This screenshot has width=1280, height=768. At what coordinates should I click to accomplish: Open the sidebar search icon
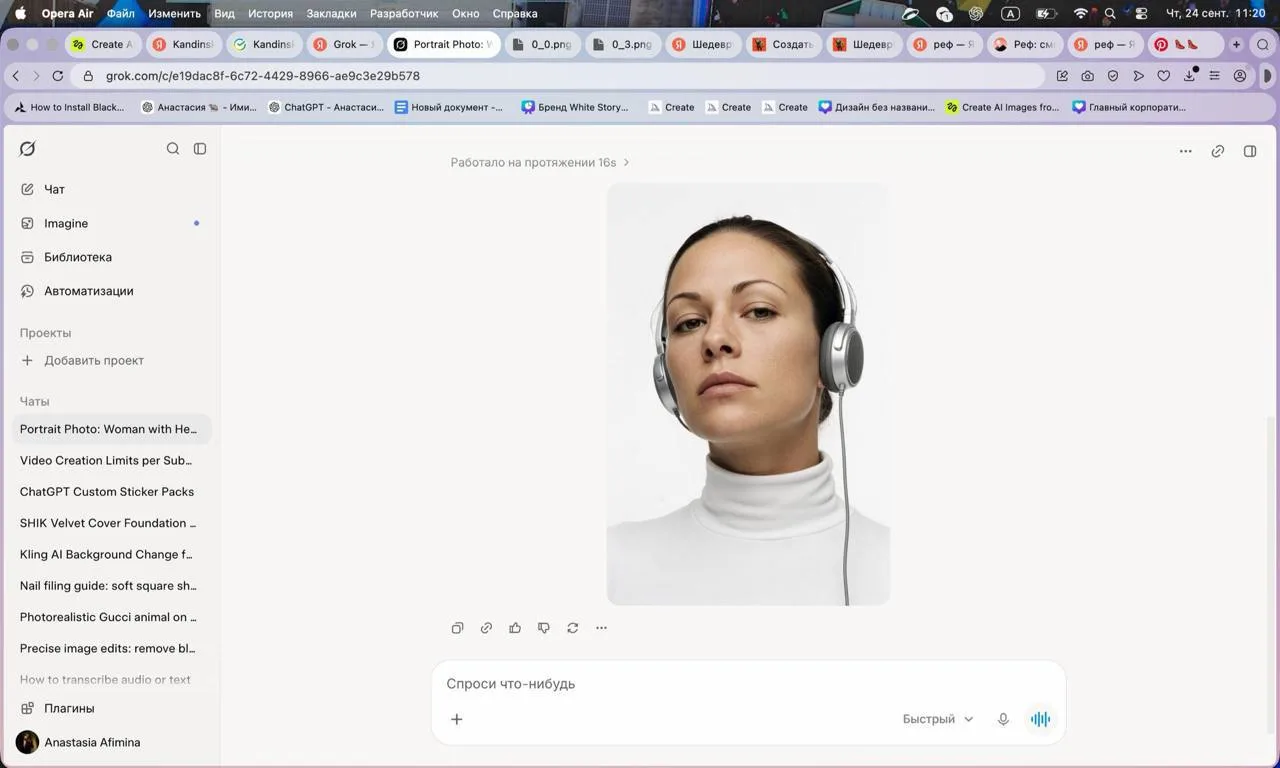(x=173, y=149)
